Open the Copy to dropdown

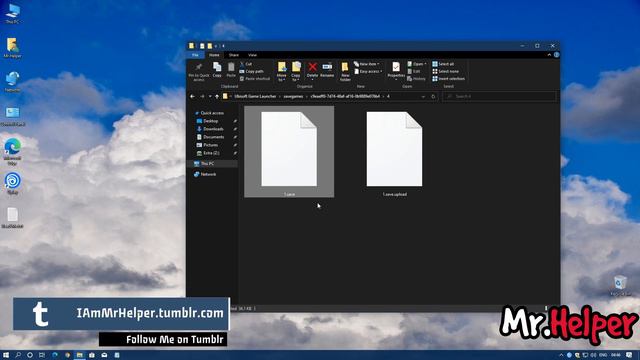(x=296, y=71)
